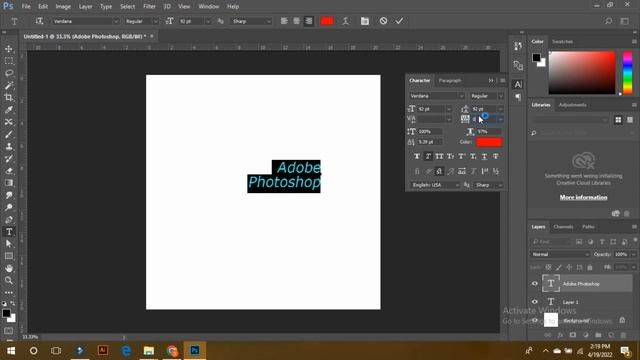Open Windows Start menu
640x360 pixels.
[11, 351]
